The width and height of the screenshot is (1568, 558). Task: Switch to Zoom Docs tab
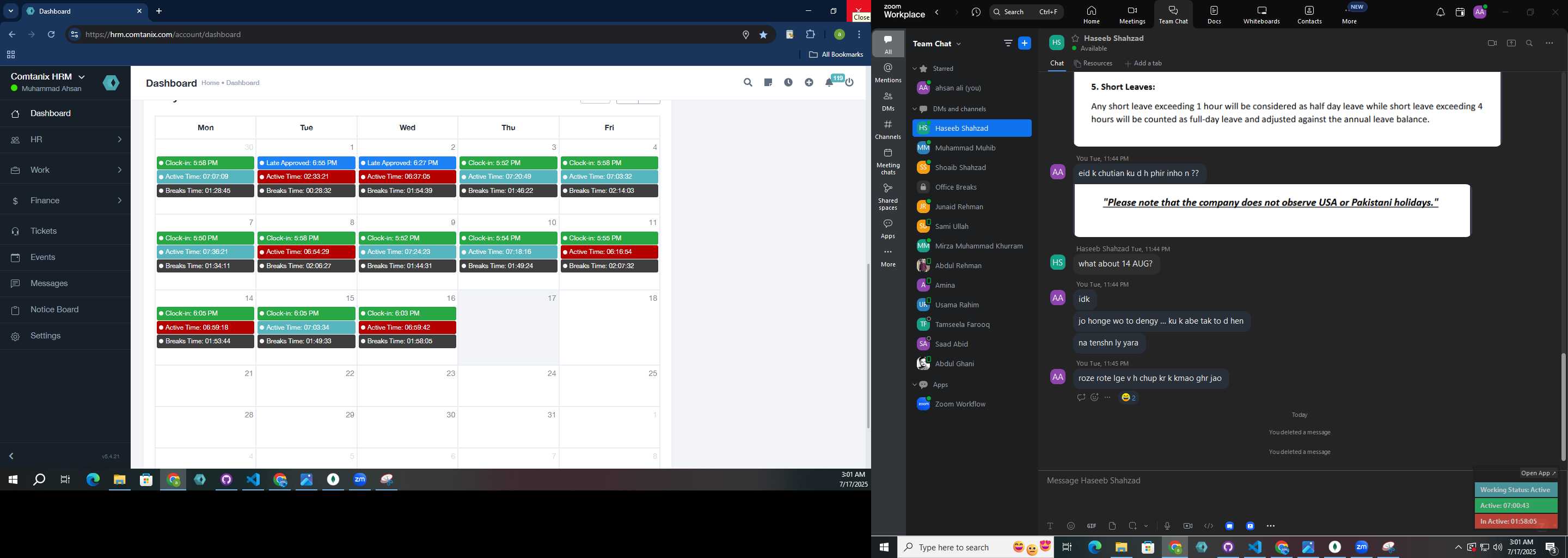(x=1214, y=15)
